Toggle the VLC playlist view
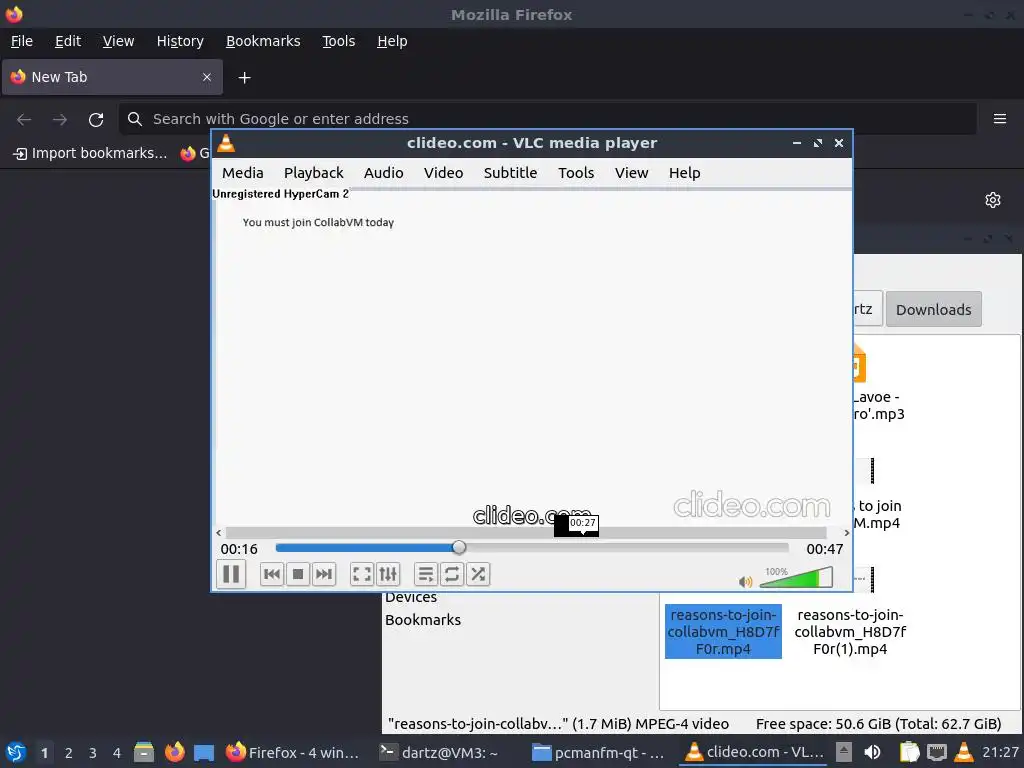 pos(426,574)
